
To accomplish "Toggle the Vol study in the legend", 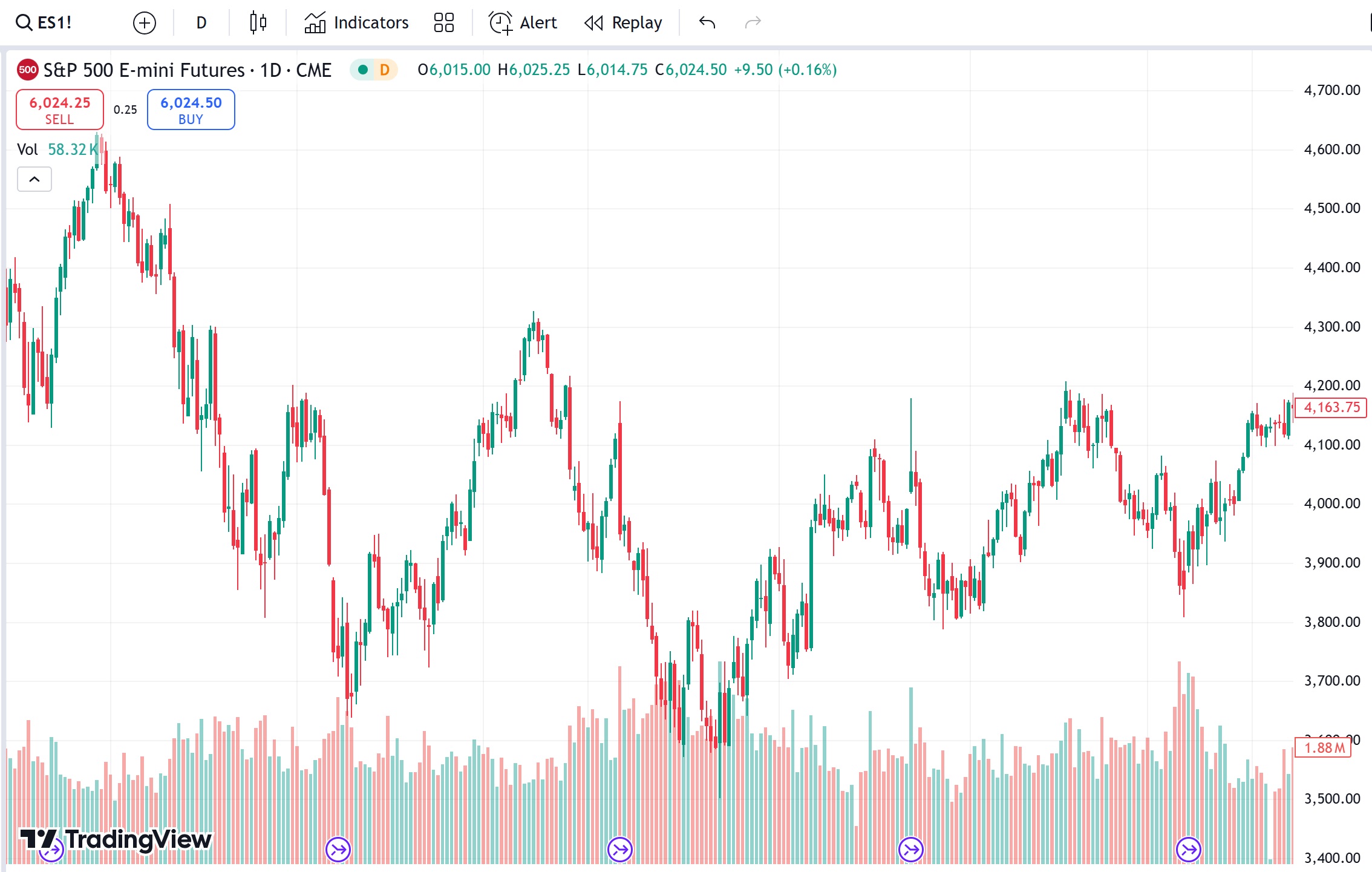I will (x=27, y=149).
